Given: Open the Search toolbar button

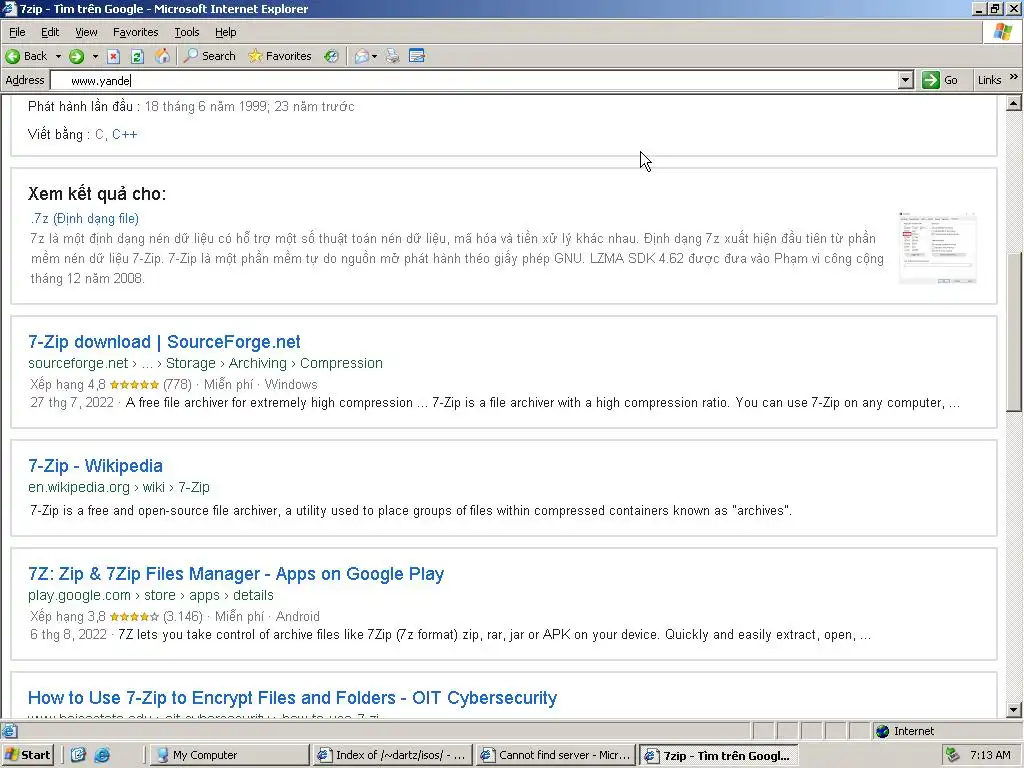Looking at the screenshot, I should pyautogui.click(x=210, y=56).
